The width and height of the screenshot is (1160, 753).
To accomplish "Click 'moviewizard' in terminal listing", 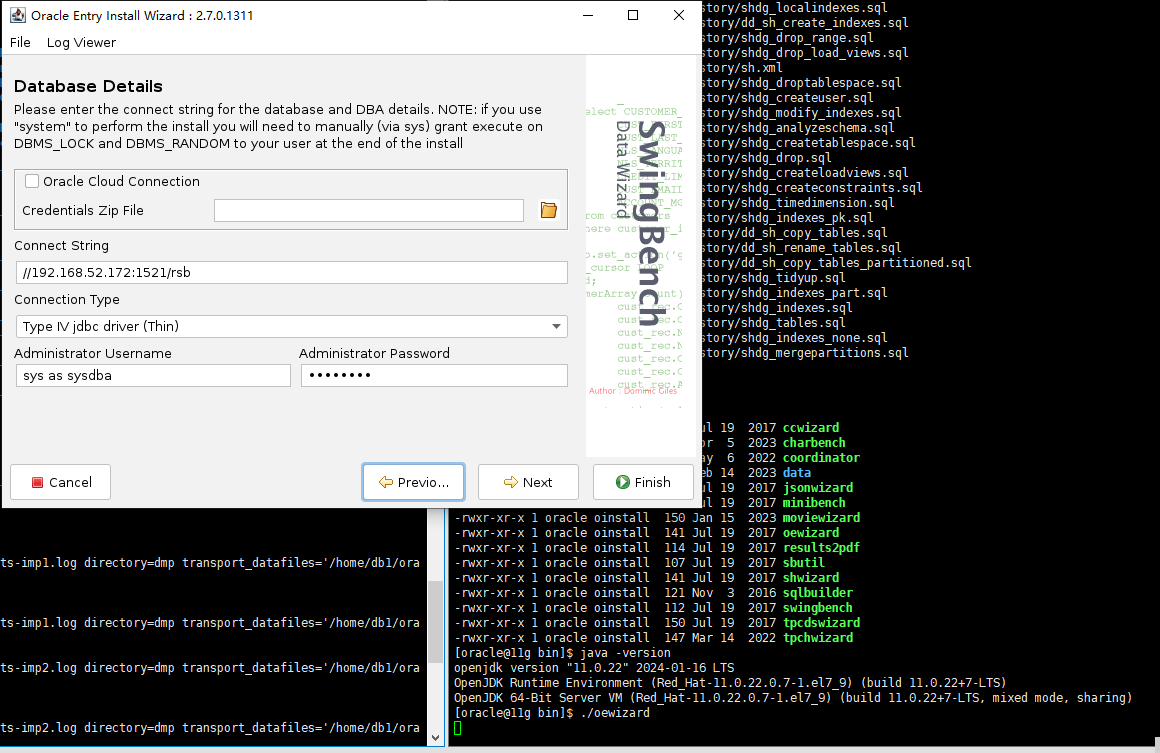I will click(x=821, y=517).
